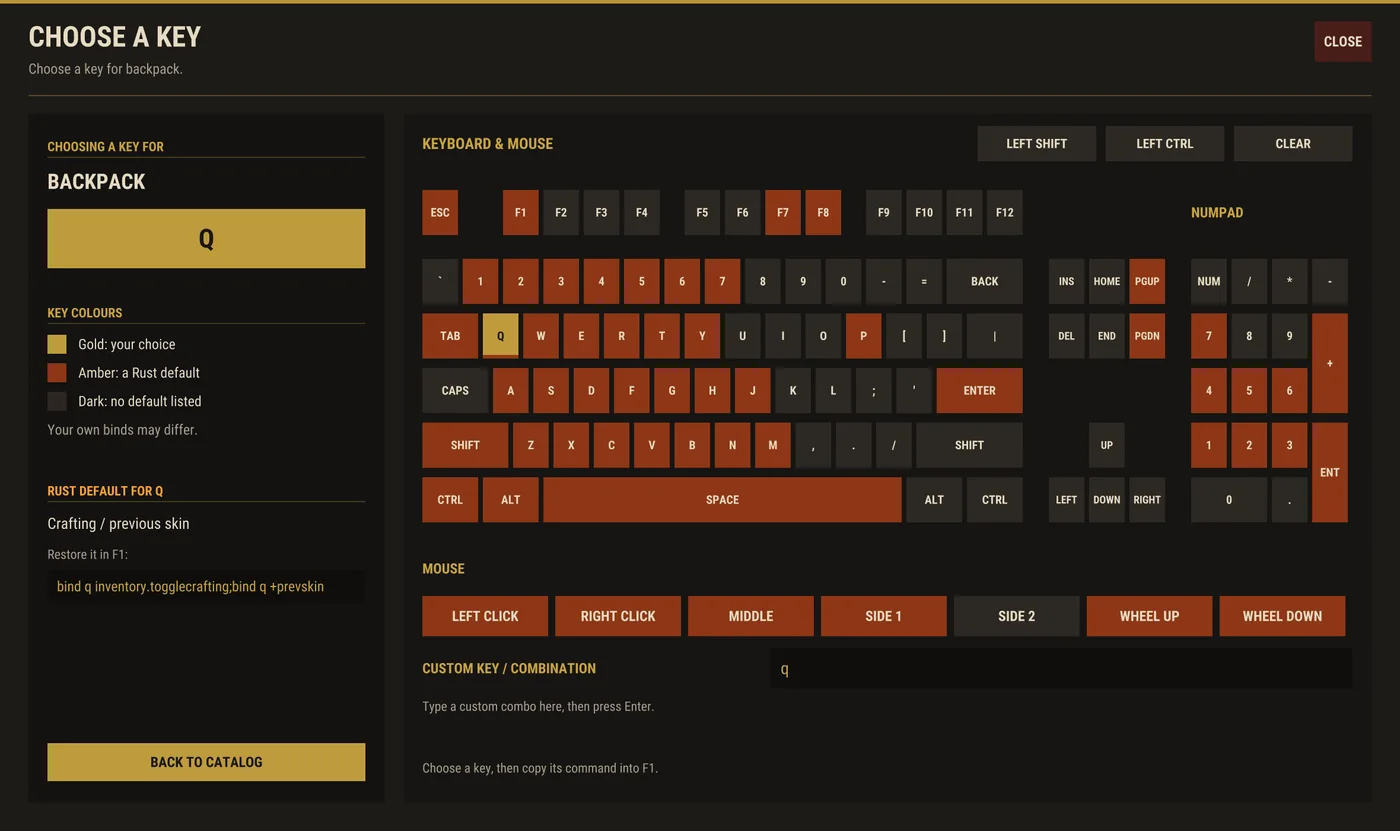Toggle the LEFT SHIFT modifier button
This screenshot has width=1400, height=831.
point(1036,143)
